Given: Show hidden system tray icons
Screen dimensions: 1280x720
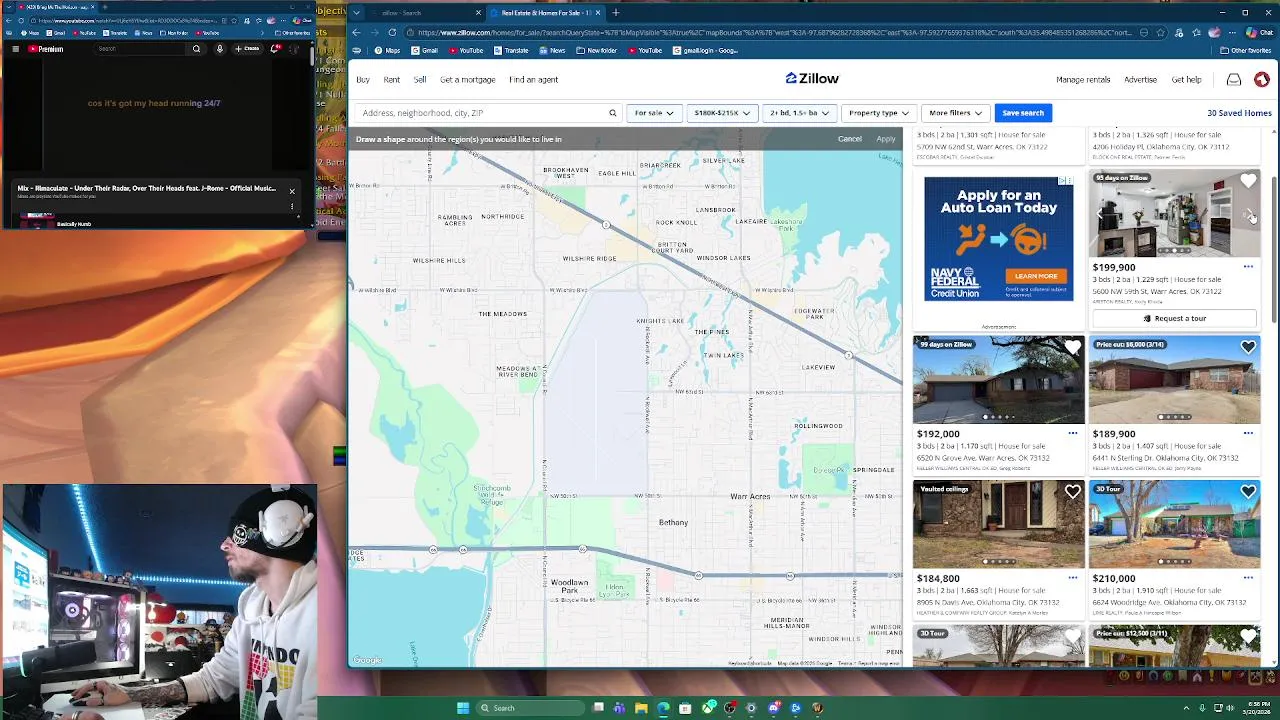Looking at the screenshot, I should tap(1186, 708).
